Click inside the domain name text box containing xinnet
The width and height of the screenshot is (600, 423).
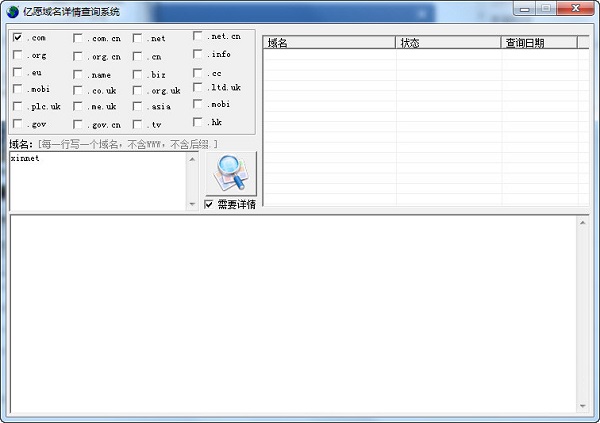(98, 181)
